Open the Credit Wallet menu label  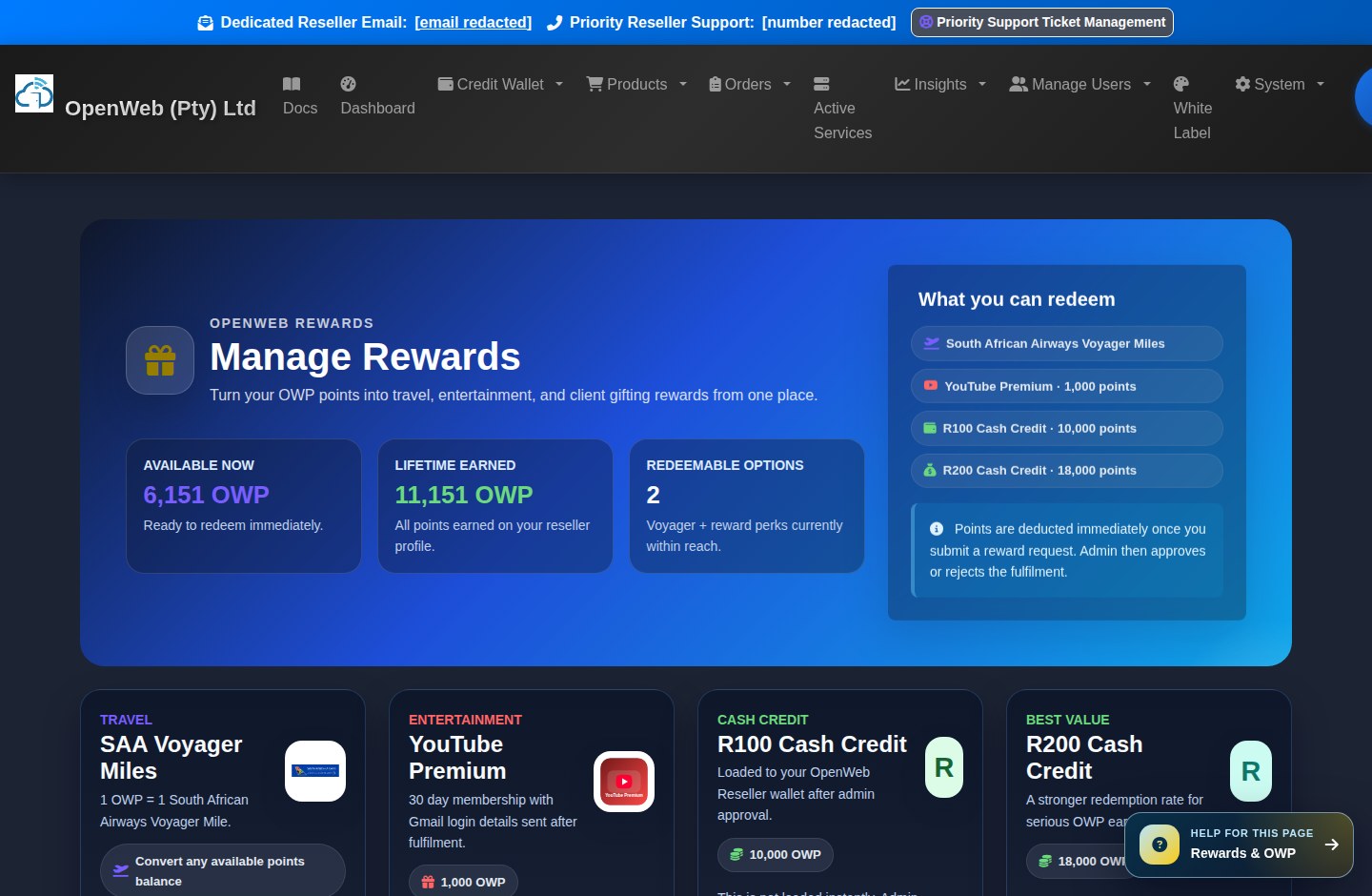(x=500, y=84)
